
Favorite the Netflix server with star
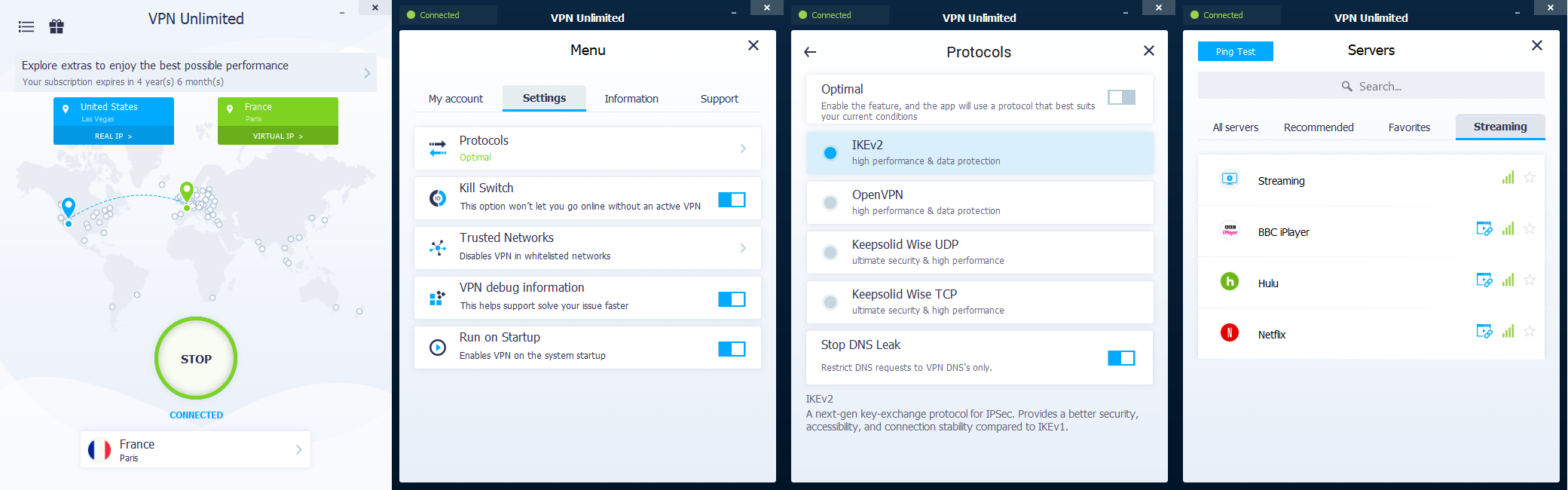coord(1529,331)
